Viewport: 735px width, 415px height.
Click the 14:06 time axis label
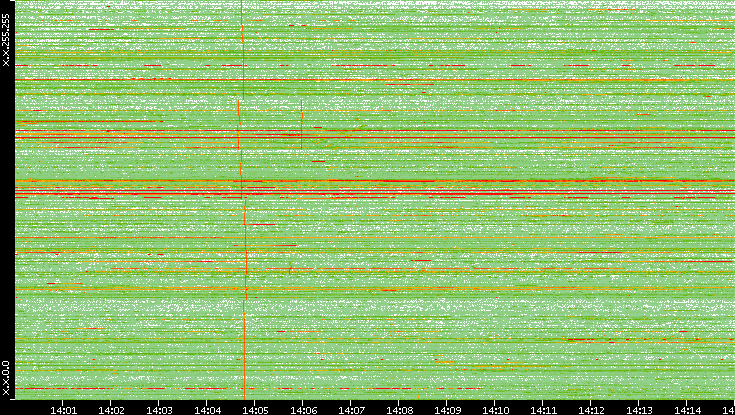tap(303, 410)
